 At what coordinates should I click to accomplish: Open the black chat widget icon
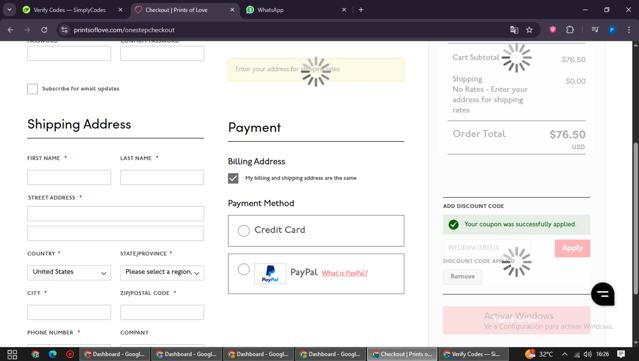pyautogui.click(x=603, y=294)
